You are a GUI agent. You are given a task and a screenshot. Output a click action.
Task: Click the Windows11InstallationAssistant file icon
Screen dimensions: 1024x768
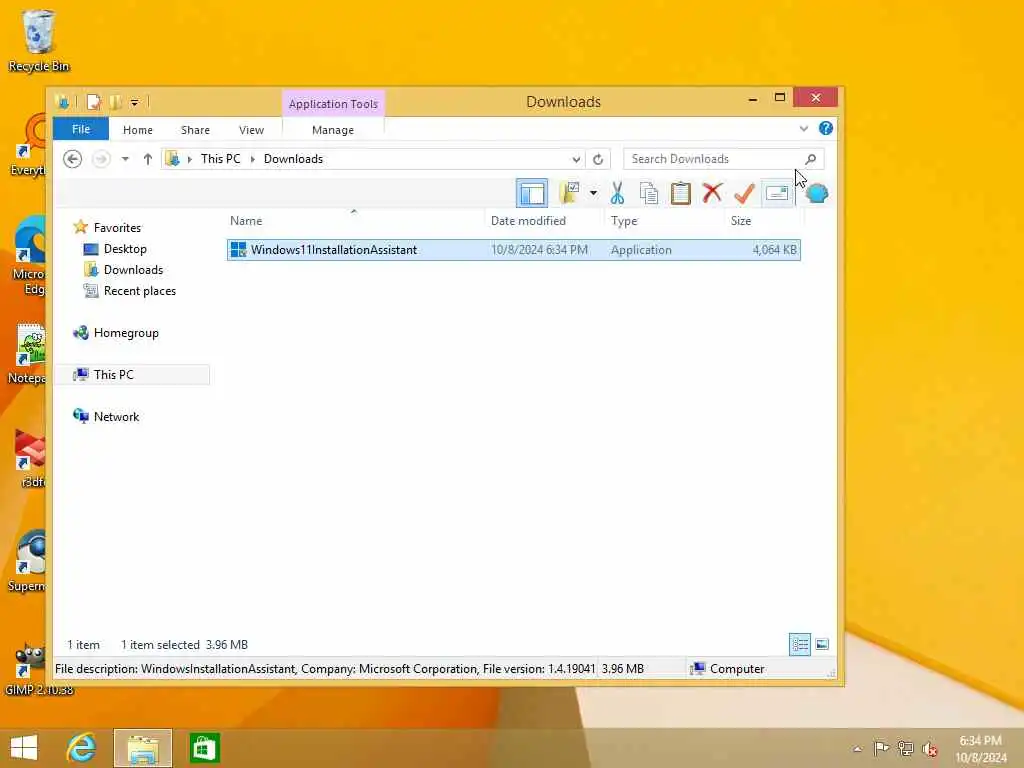tap(238, 250)
